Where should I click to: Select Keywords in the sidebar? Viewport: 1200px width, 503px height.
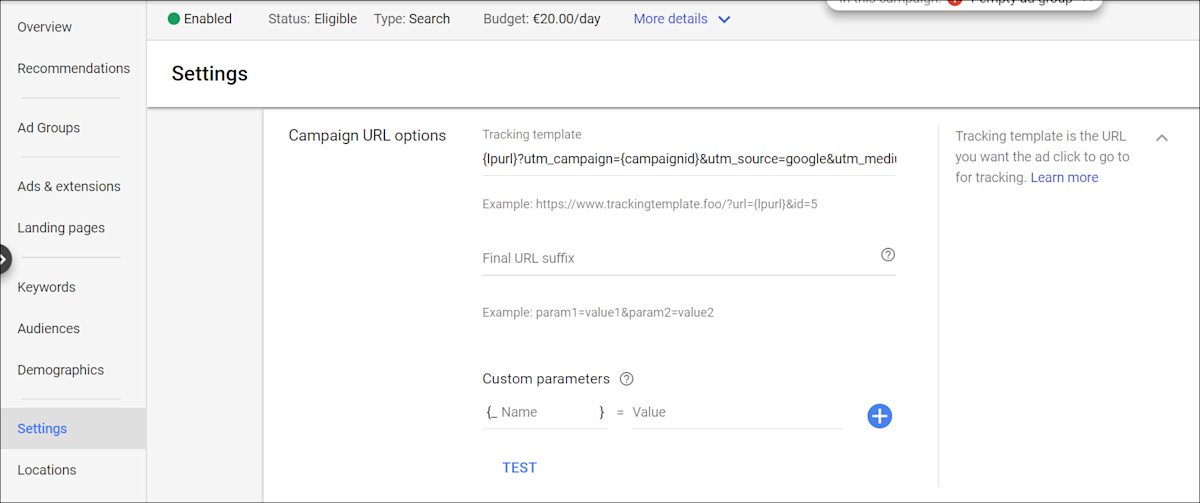46,287
